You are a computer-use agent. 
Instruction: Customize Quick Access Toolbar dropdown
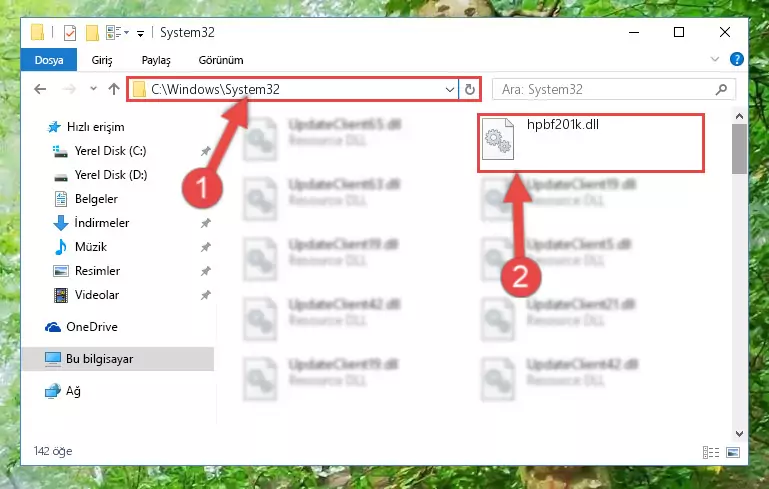(141, 33)
